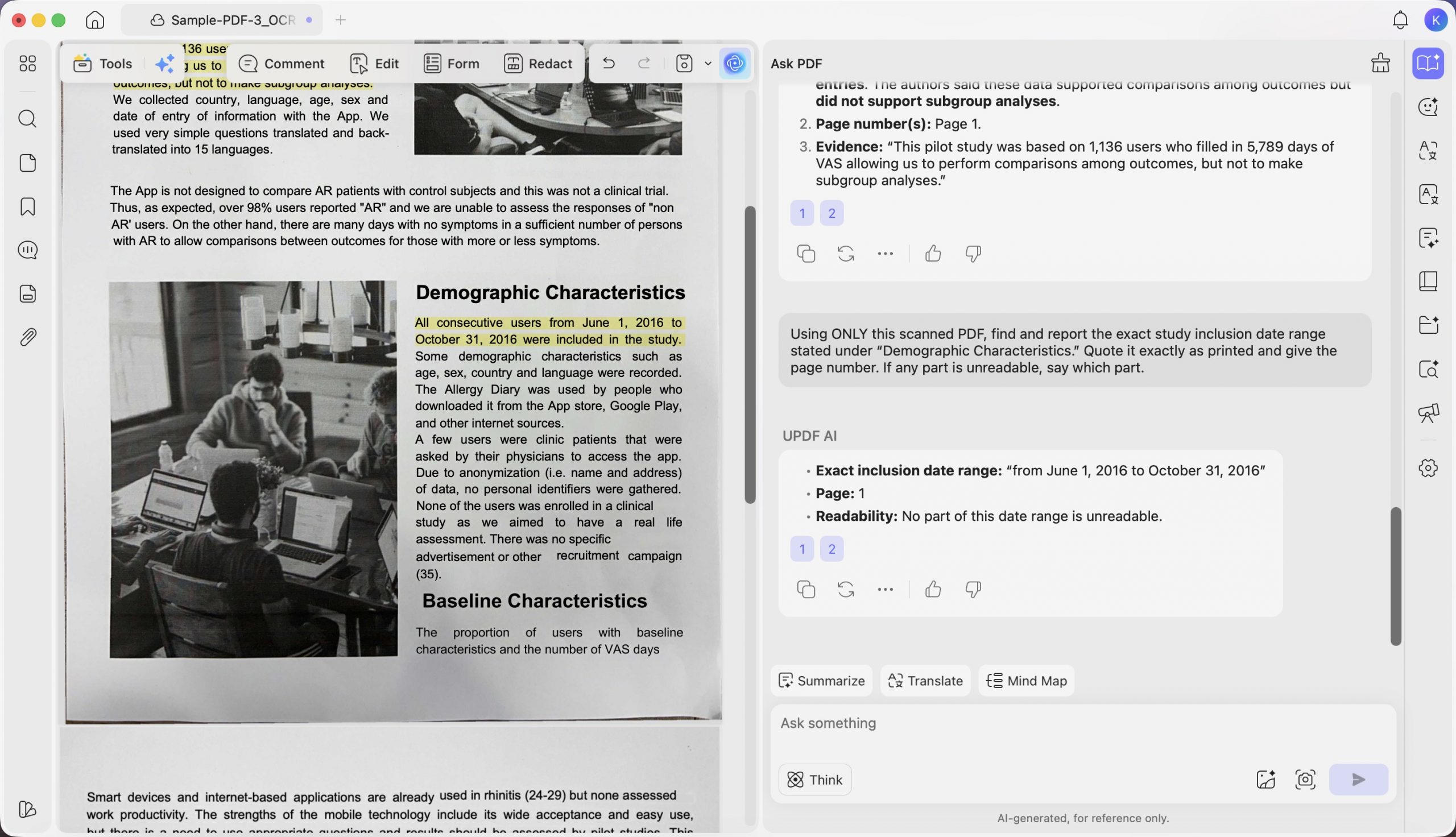Click the Mind Map quick action

pos(1027,681)
